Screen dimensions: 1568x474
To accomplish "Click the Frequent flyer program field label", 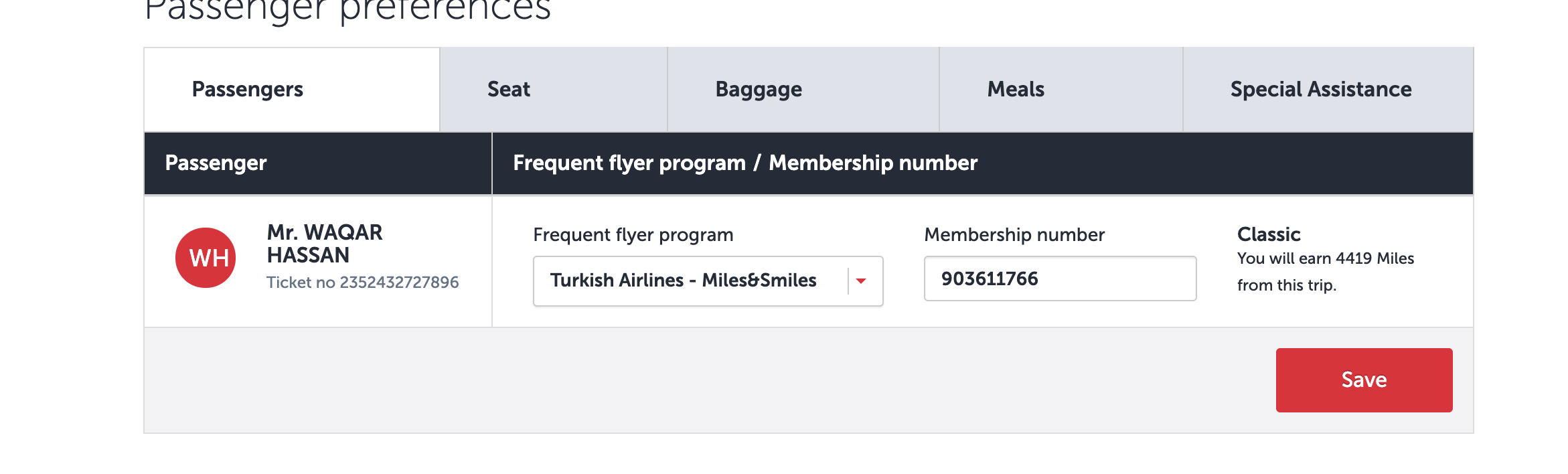I will pyautogui.click(x=633, y=235).
